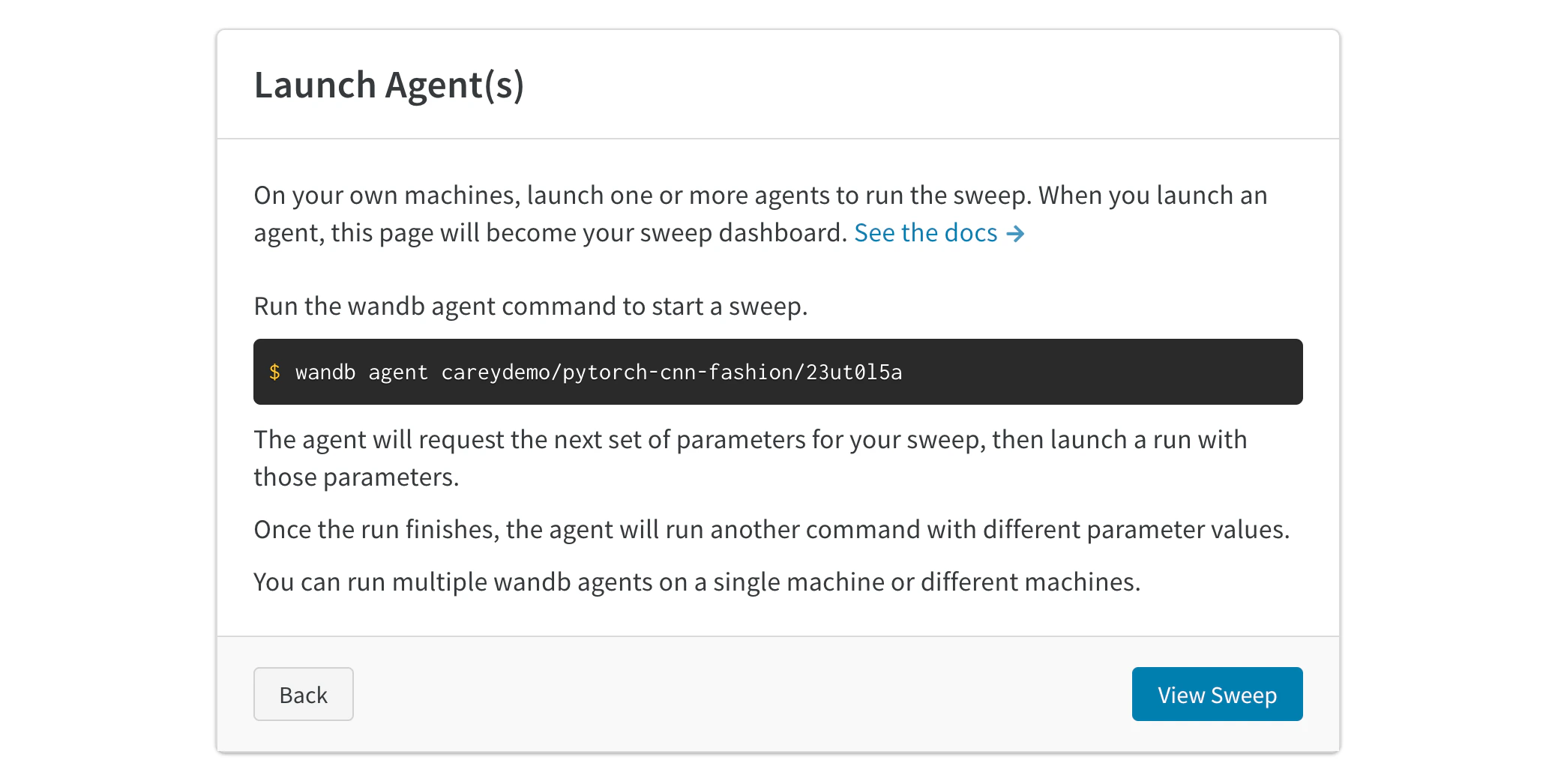Click the arrow icon beside See the docs
Screen dimensions: 1561x784
tap(1017, 233)
